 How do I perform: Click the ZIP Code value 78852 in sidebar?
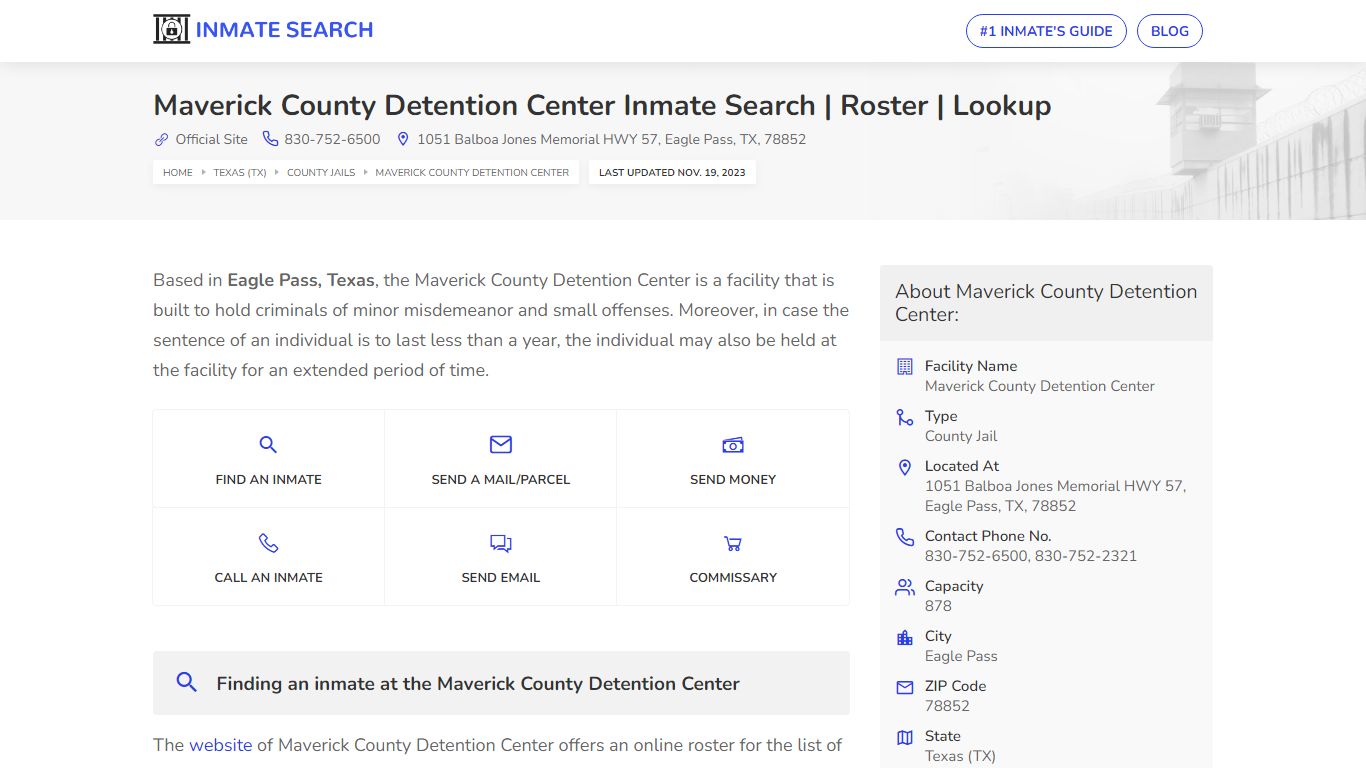click(x=947, y=706)
